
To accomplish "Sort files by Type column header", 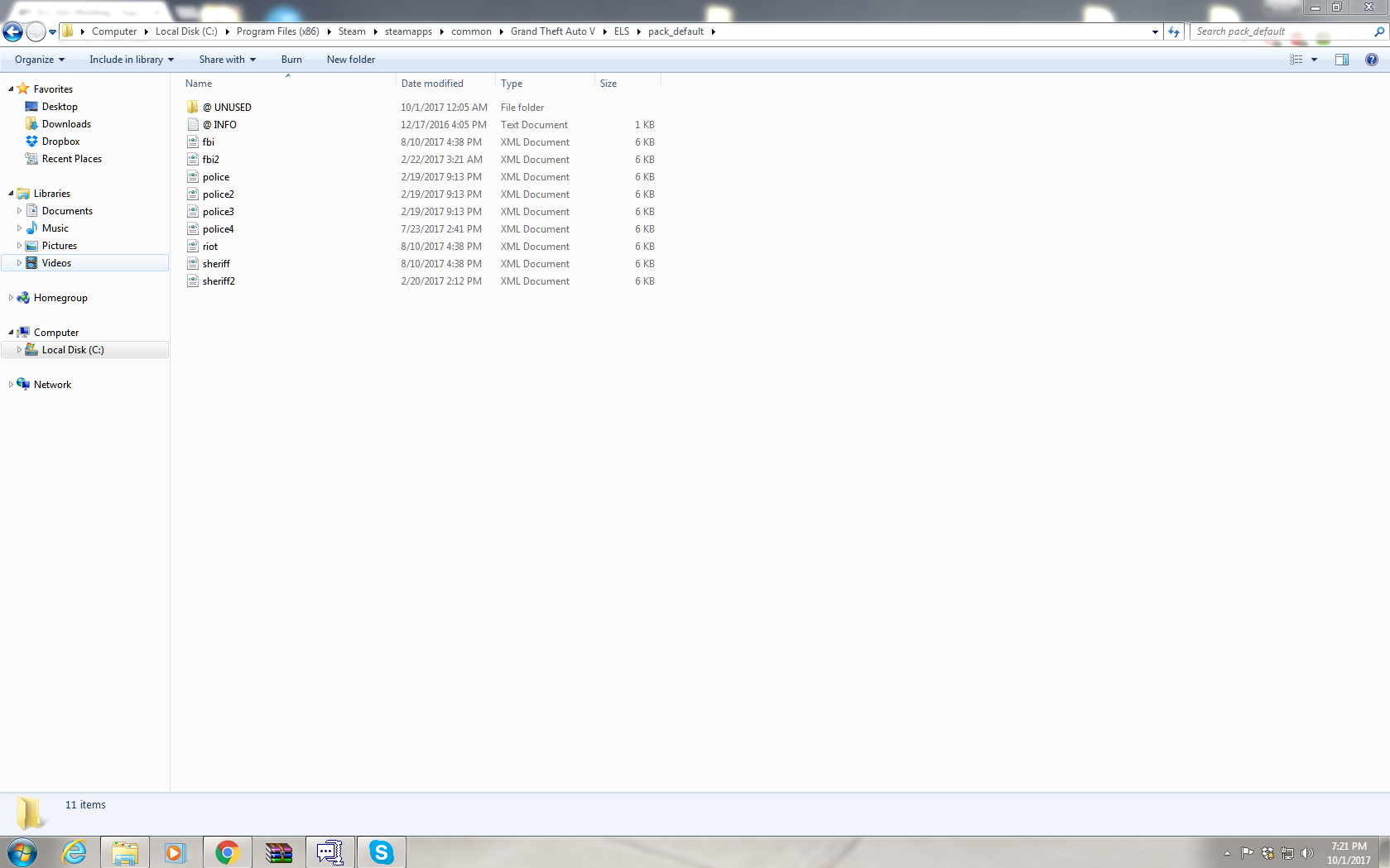I will click(545, 84).
